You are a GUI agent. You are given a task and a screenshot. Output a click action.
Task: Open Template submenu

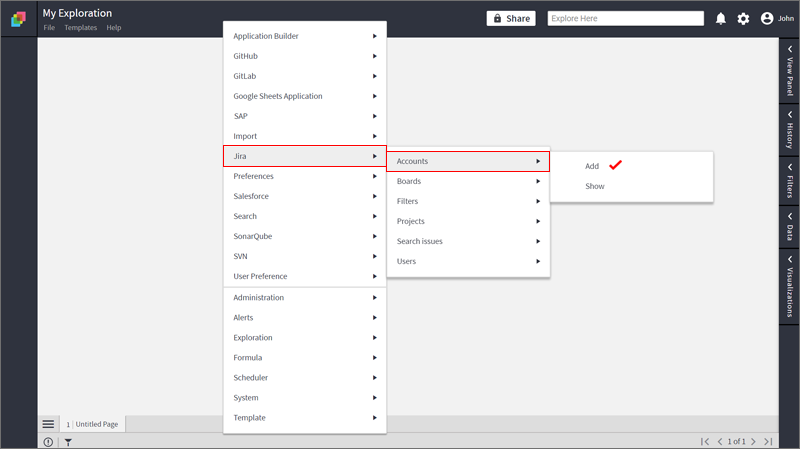click(305, 417)
